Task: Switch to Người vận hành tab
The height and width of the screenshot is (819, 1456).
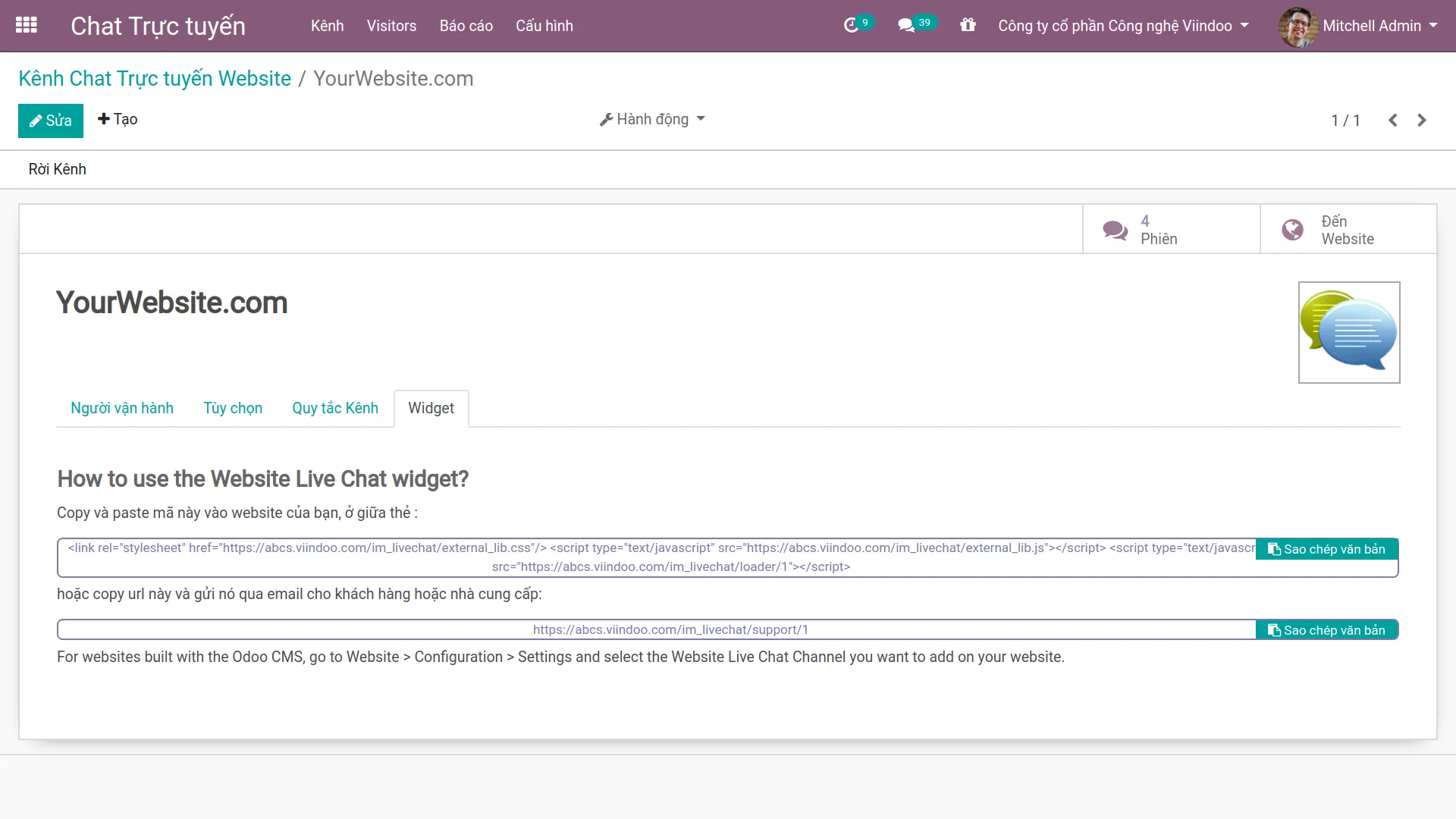Action: [122, 408]
